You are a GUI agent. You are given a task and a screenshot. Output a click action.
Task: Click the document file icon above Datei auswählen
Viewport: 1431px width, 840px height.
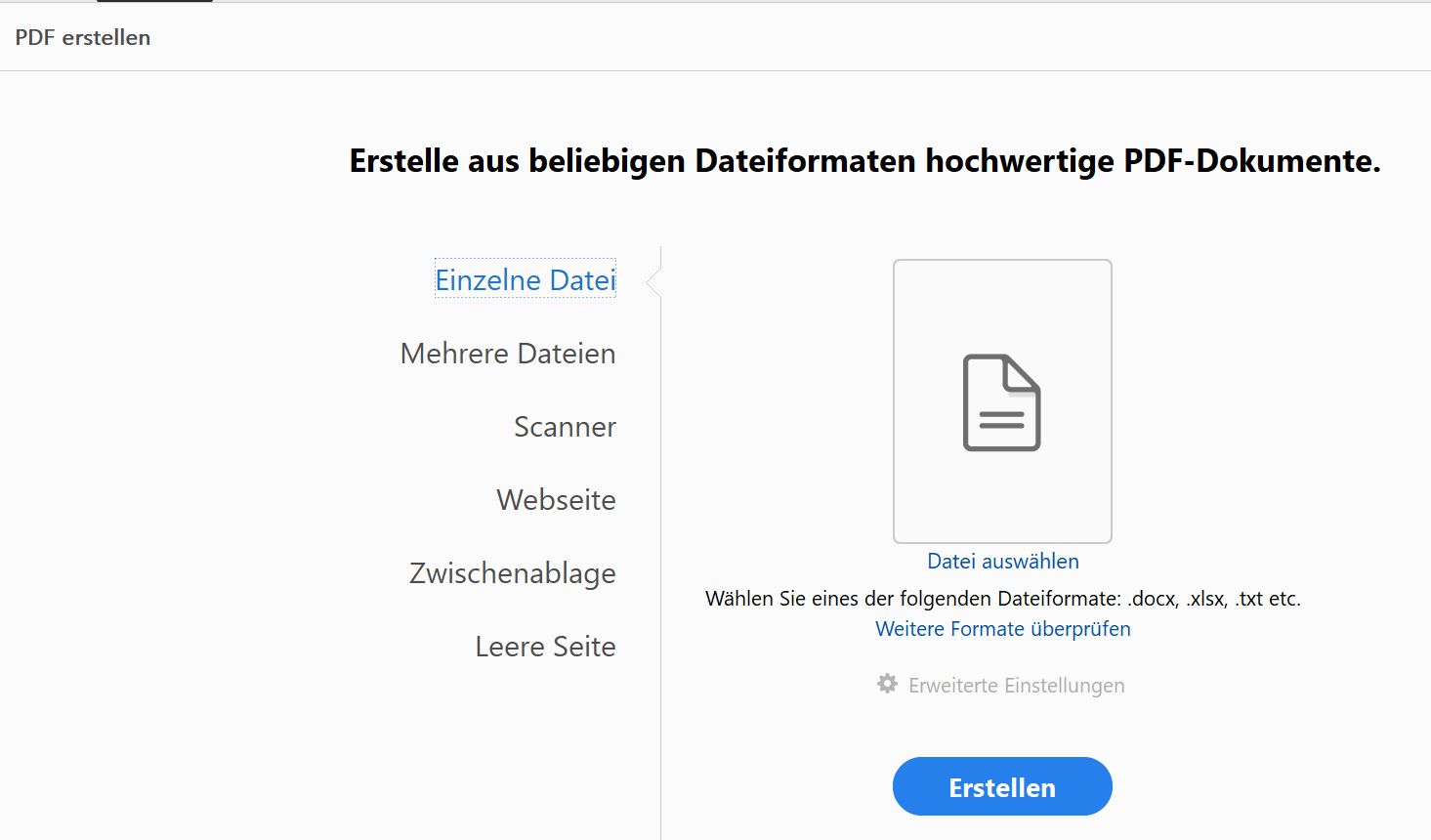(1001, 402)
